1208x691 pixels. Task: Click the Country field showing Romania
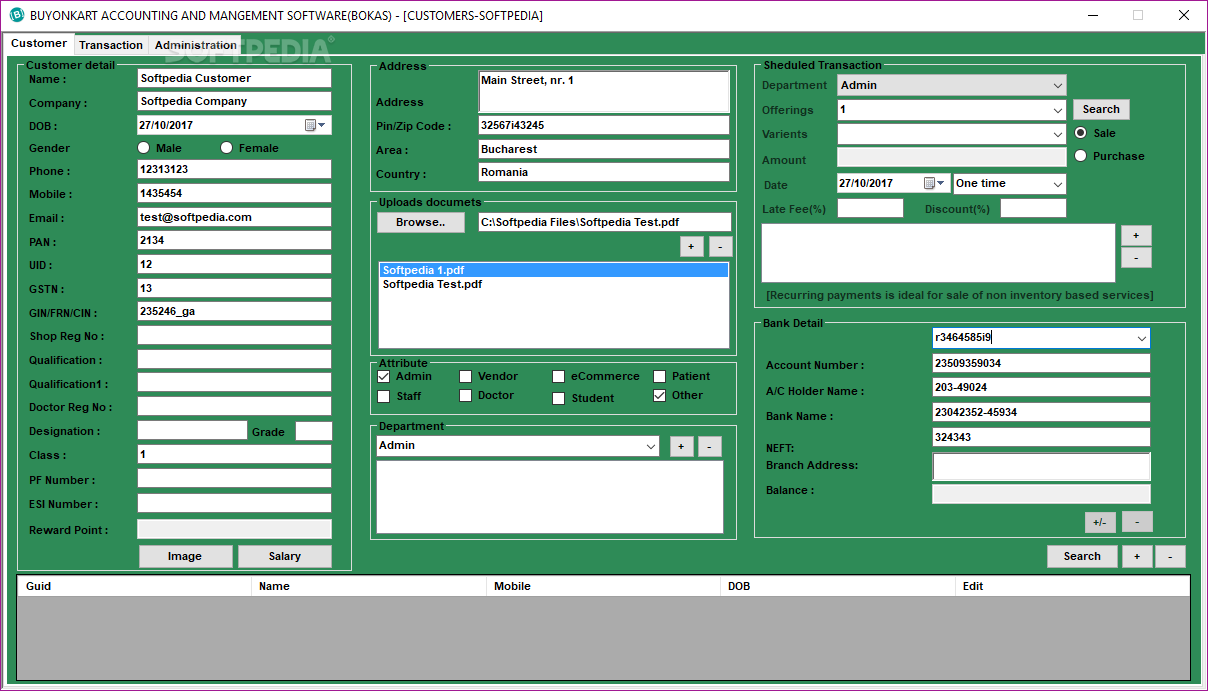604,172
